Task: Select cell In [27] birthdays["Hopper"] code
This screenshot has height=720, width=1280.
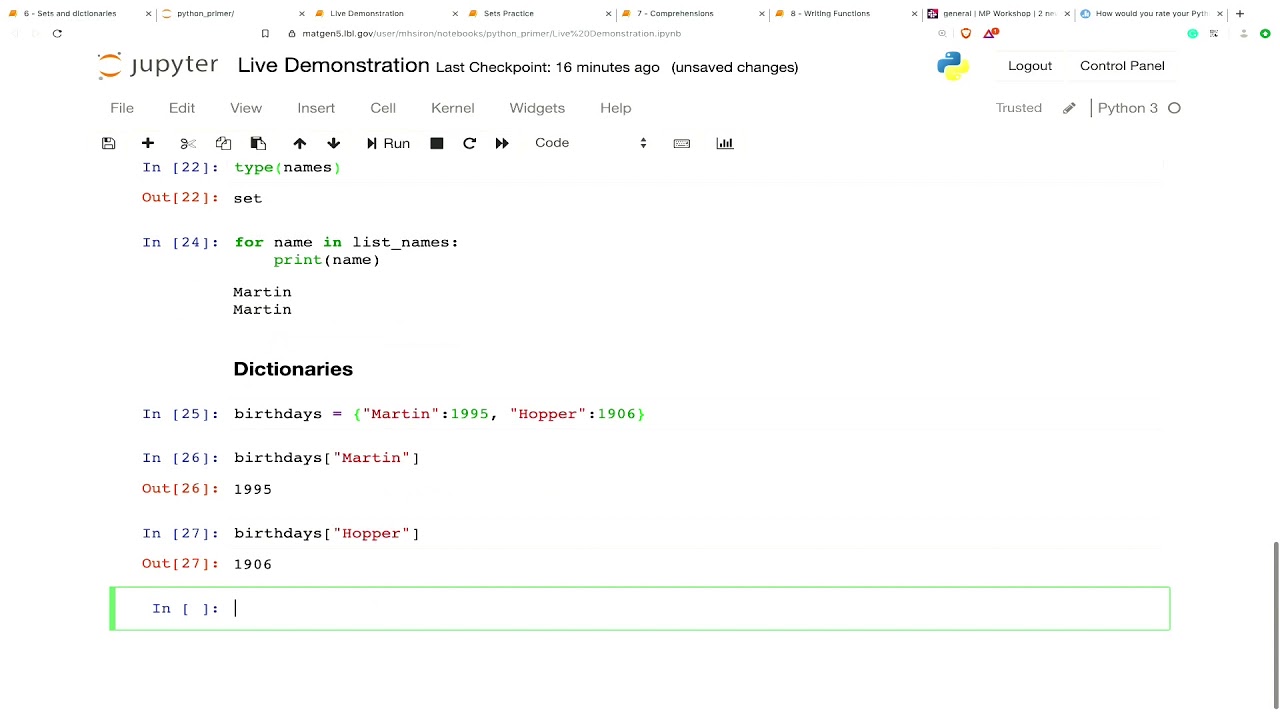Action: click(x=327, y=533)
